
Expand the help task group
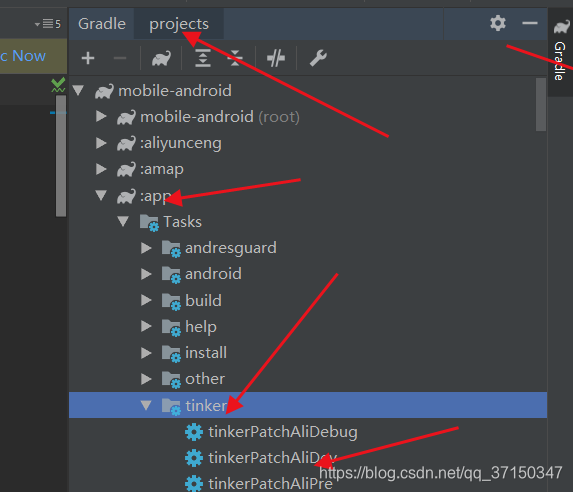pos(146,326)
